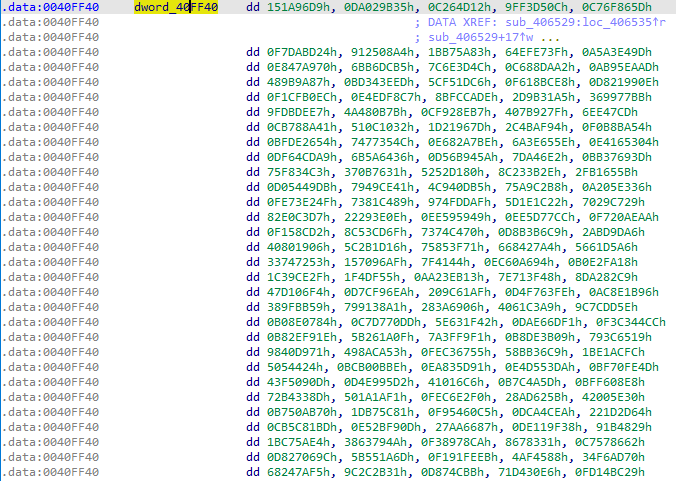
Task: Click value 7F4144h
Action: (446, 262)
